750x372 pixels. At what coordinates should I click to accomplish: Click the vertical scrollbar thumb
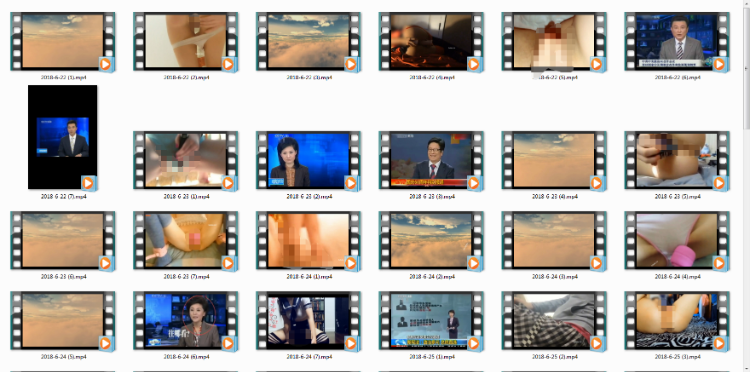point(746,69)
